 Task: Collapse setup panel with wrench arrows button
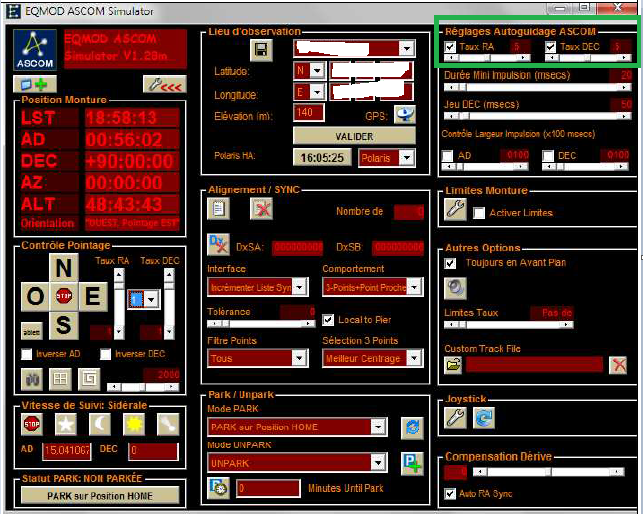165,84
